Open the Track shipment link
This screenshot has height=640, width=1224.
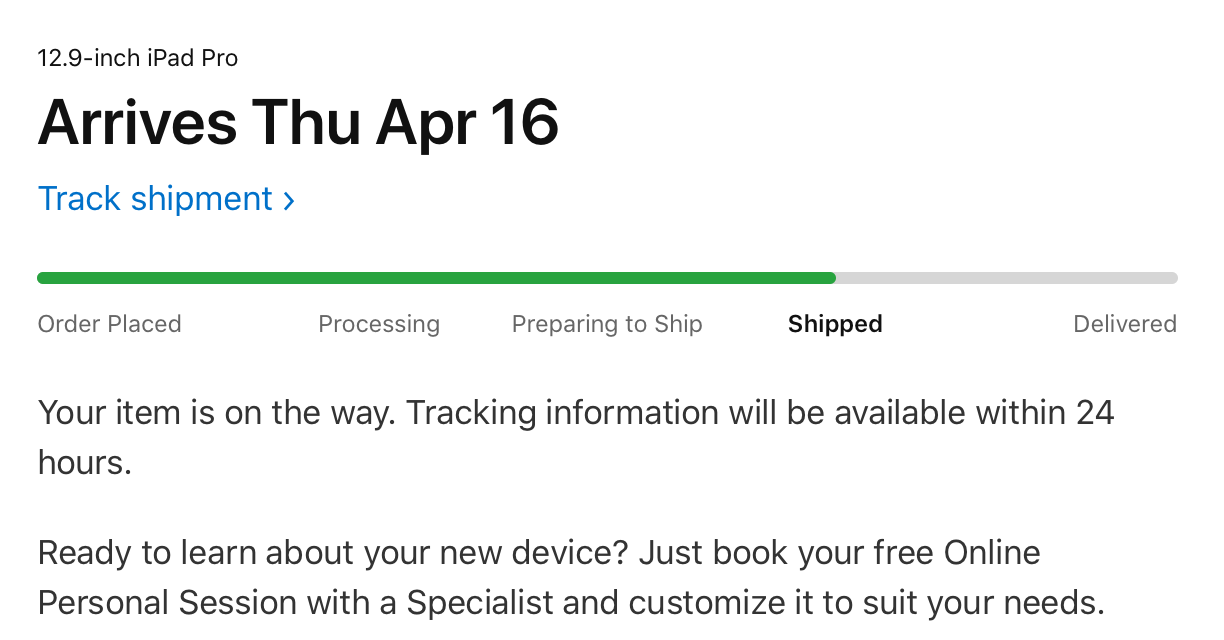[x=155, y=199]
